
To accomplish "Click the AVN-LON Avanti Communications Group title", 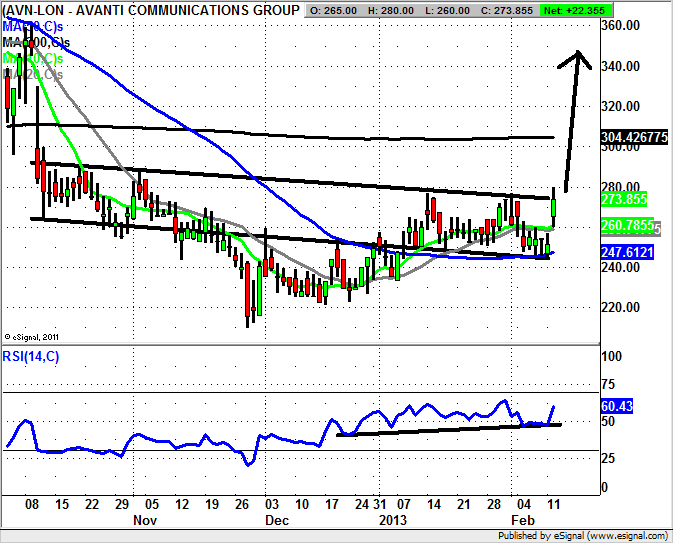I will [x=151, y=9].
